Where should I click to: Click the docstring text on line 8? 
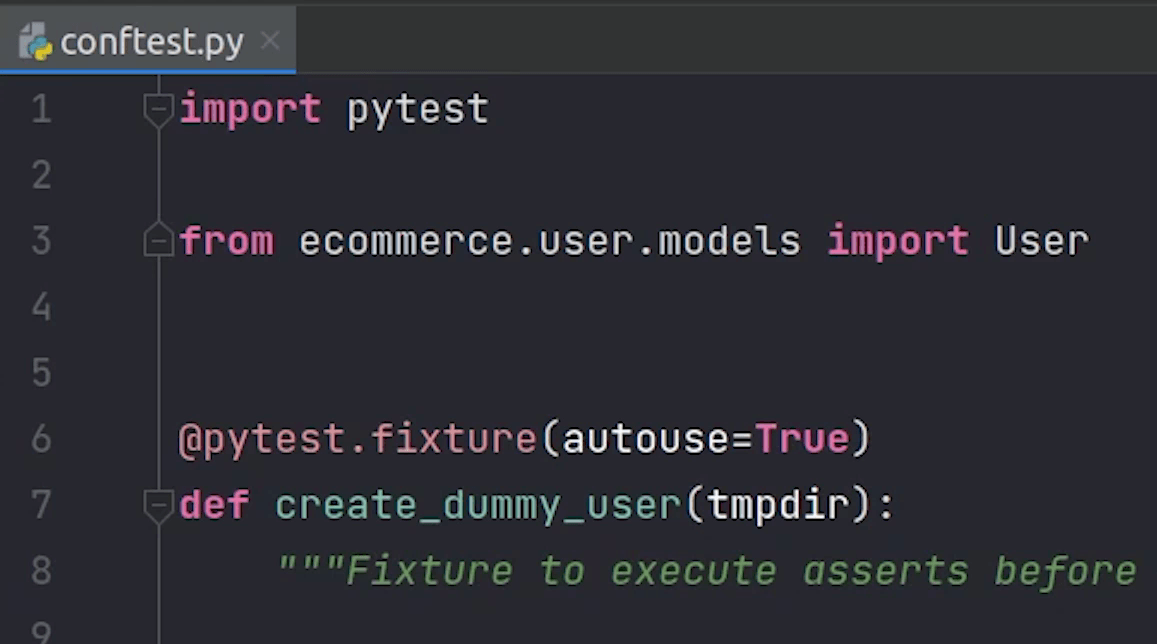click(x=706, y=571)
